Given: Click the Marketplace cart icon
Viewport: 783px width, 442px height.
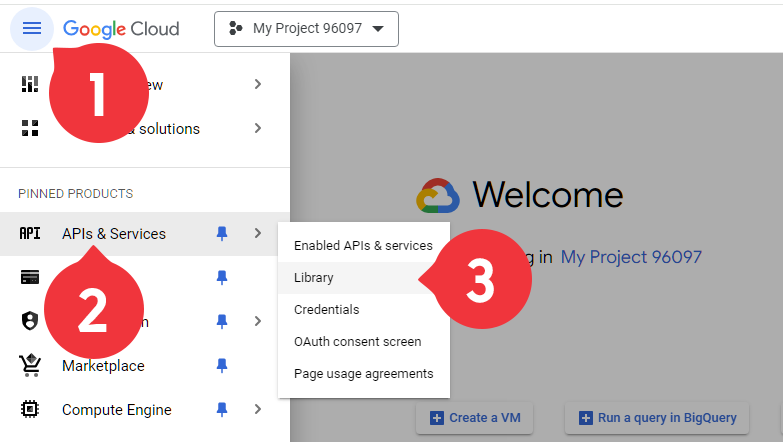Looking at the screenshot, I should click(x=30, y=365).
